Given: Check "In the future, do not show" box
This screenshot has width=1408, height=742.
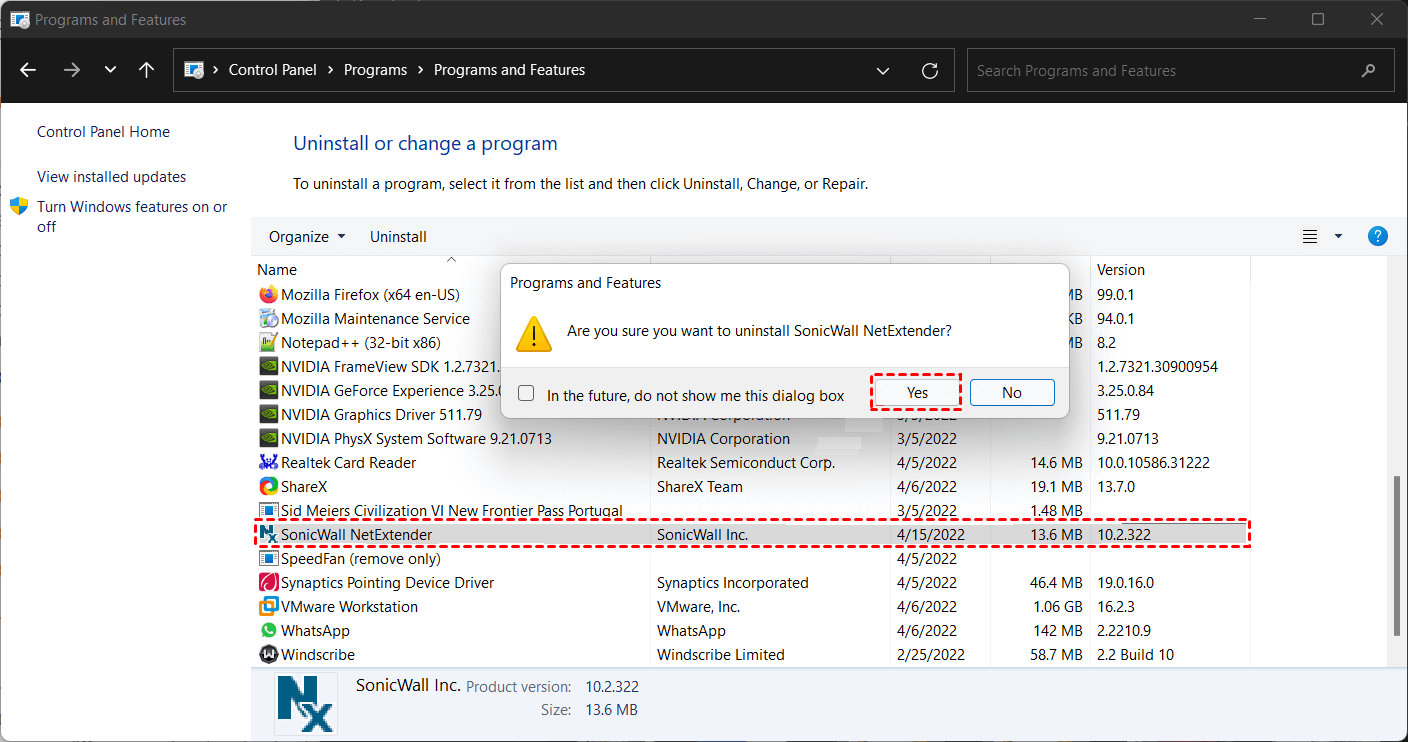Looking at the screenshot, I should tap(526, 394).
